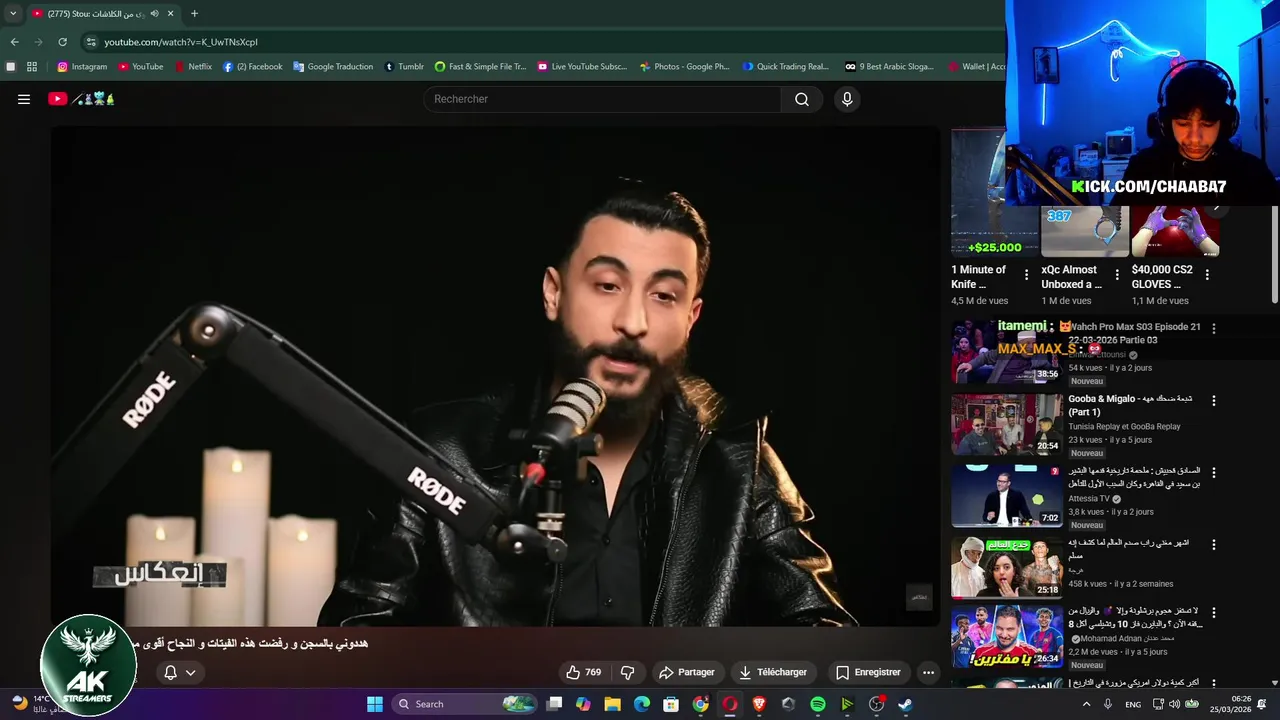This screenshot has height=720, width=1280.
Task: Open the Photos - Google Photos bookmark
Action: [x=684, y=67]
